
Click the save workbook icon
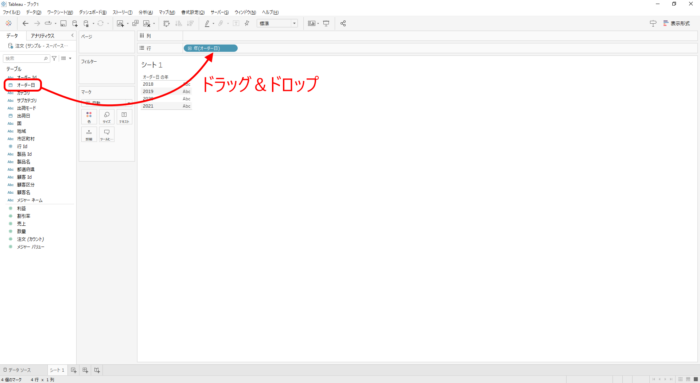point(63,23)
